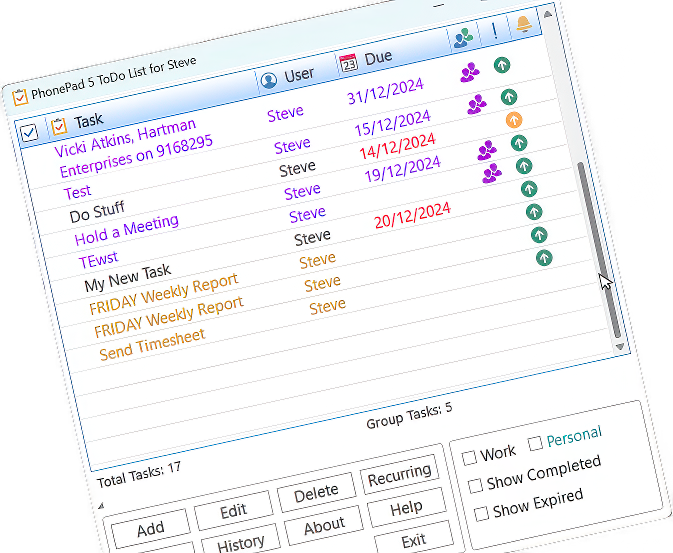This screenshot has height=553, width=673.
Task: Open the History button
Action: click(240, 542)
